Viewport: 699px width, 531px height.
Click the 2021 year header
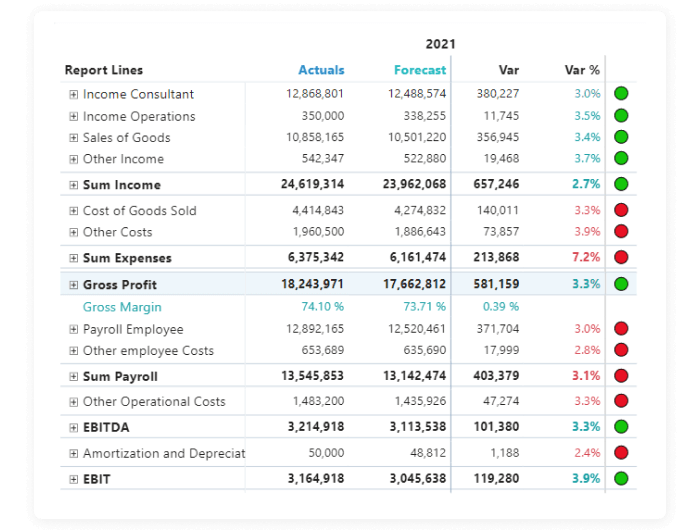pos(440,44)
